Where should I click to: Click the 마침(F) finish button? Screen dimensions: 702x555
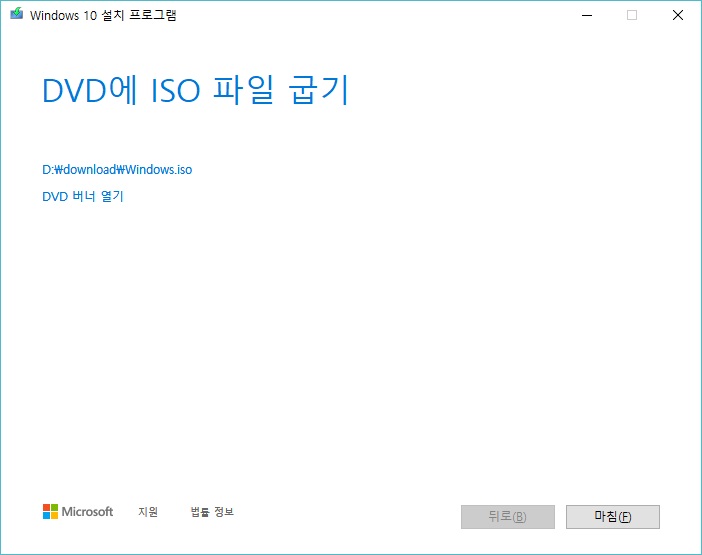pos(612,517)
